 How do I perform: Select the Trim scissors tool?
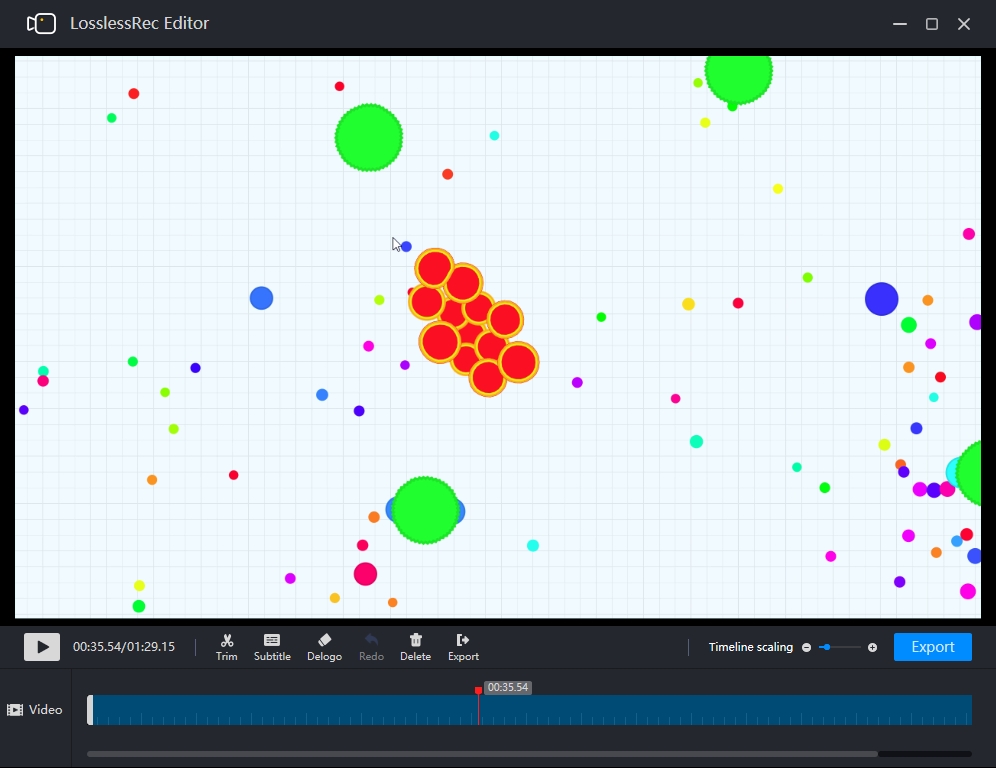(227, 647)
